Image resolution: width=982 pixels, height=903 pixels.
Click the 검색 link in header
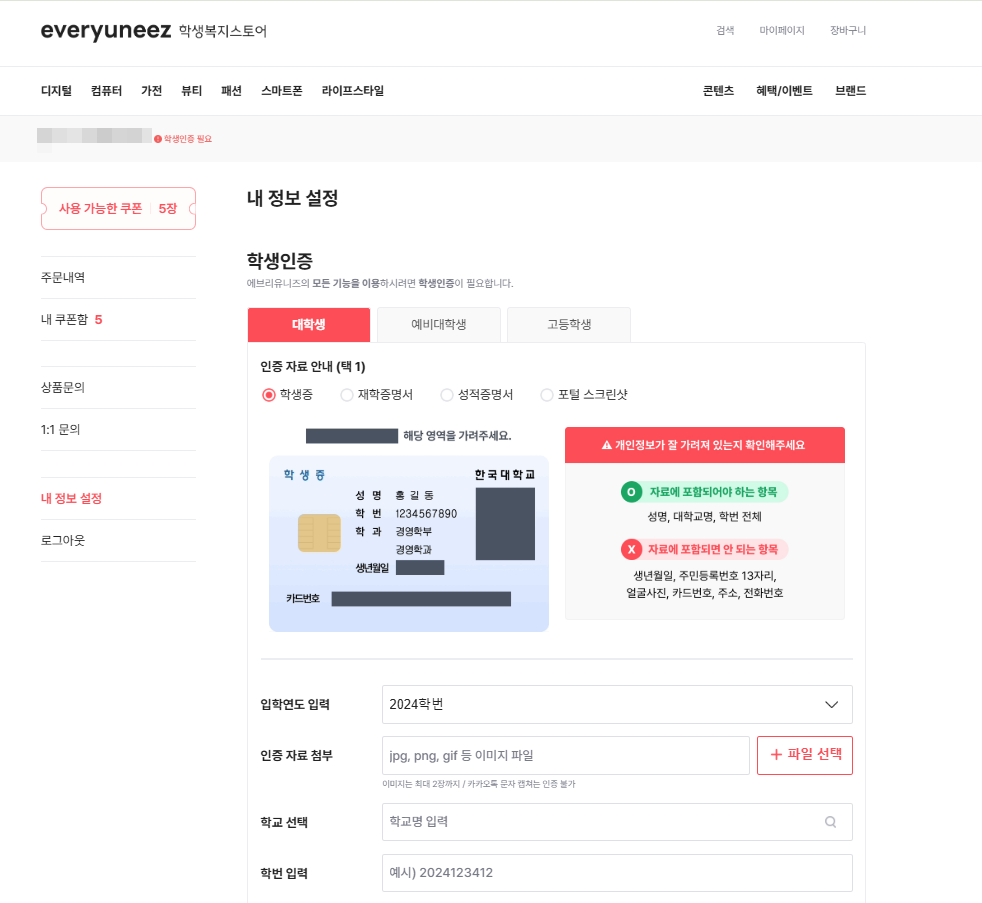[725, 30]
